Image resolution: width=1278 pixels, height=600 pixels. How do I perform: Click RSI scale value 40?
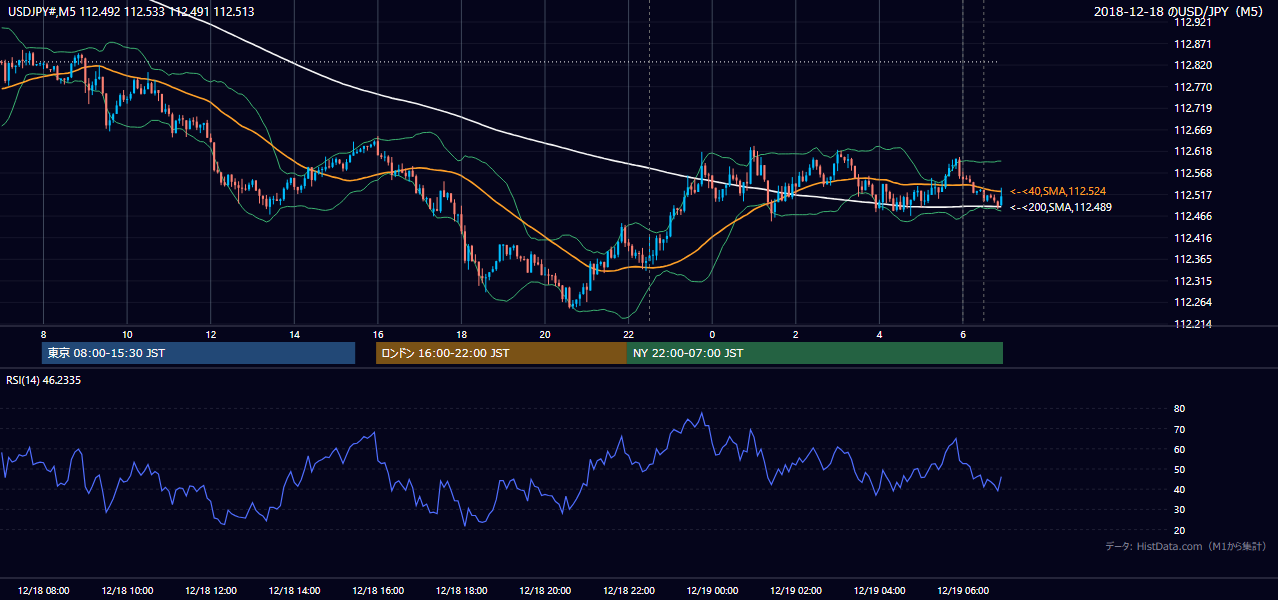click(1179, 489)
